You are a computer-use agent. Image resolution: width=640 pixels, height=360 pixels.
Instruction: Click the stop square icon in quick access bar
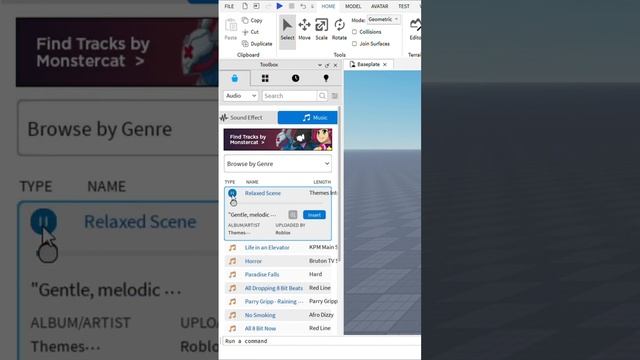pos(291,6)
